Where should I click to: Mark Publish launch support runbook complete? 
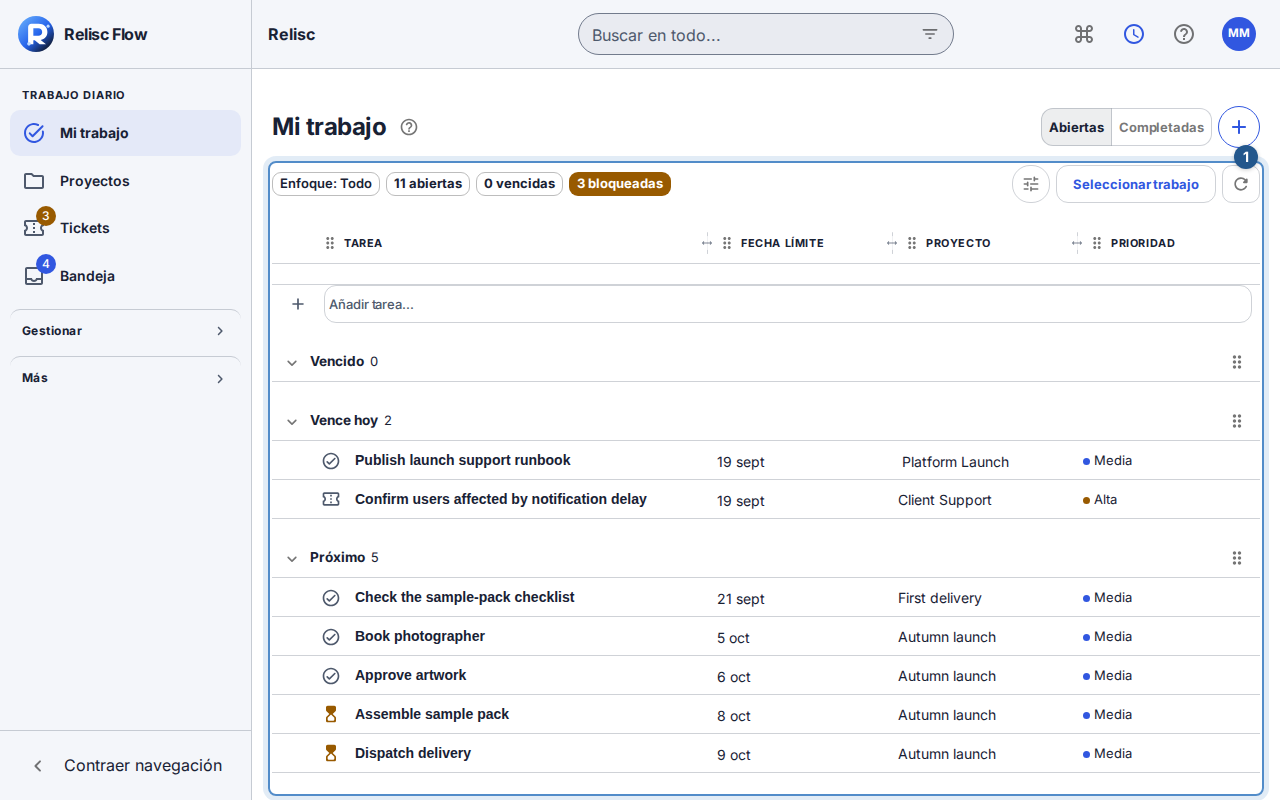point(331,461)
